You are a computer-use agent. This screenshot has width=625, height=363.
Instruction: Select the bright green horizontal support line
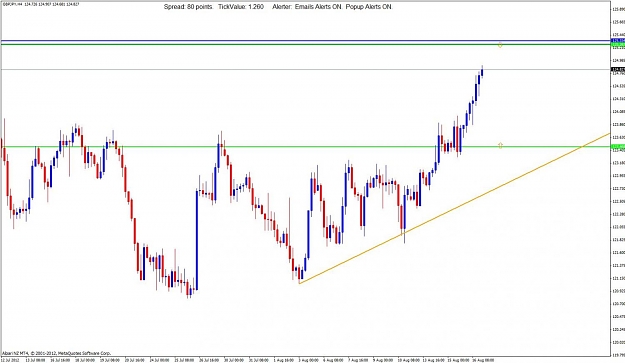(x=305, y=147)
